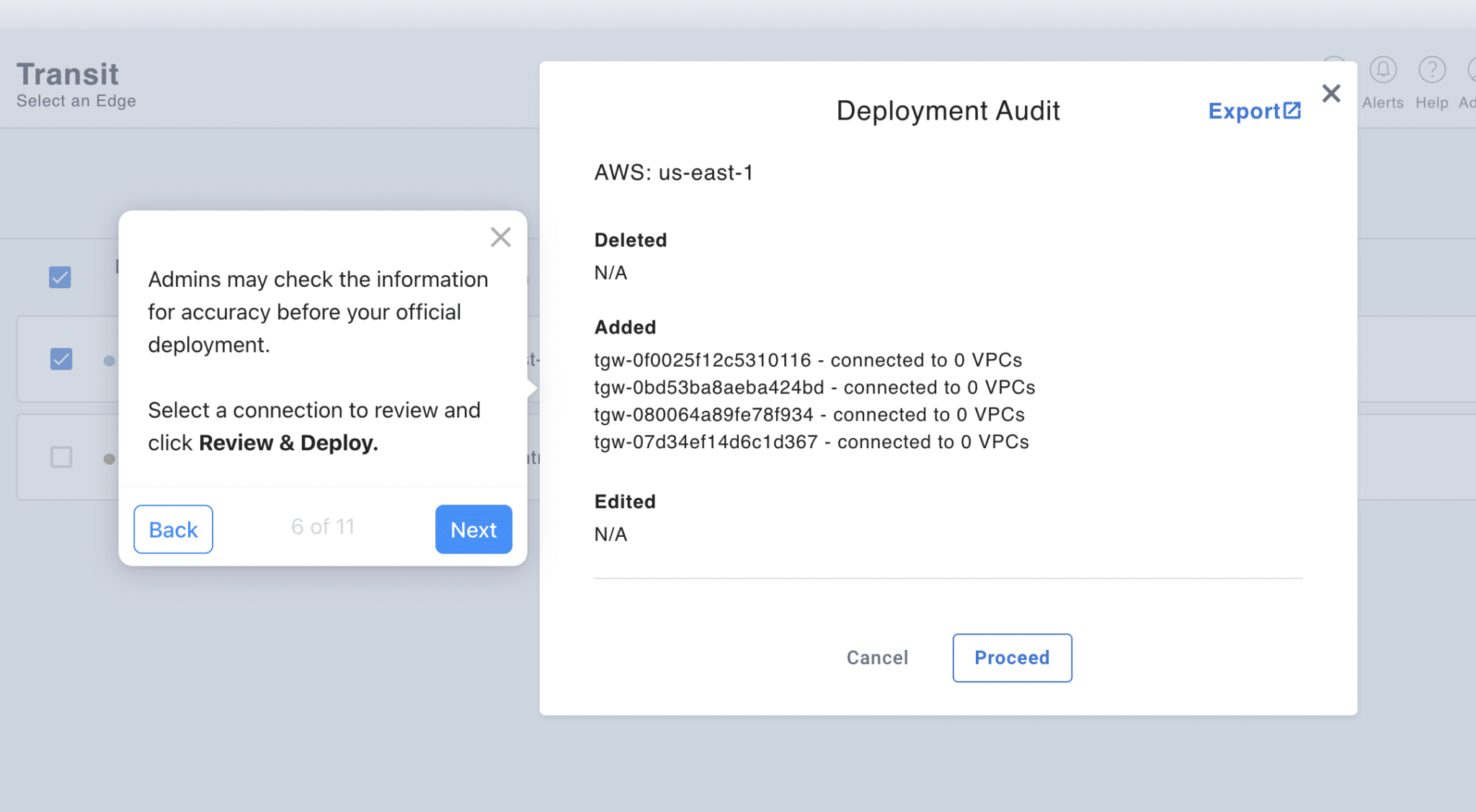
Task: Click the status dot beside the second checkbox
Action: (x=109, y=360)
